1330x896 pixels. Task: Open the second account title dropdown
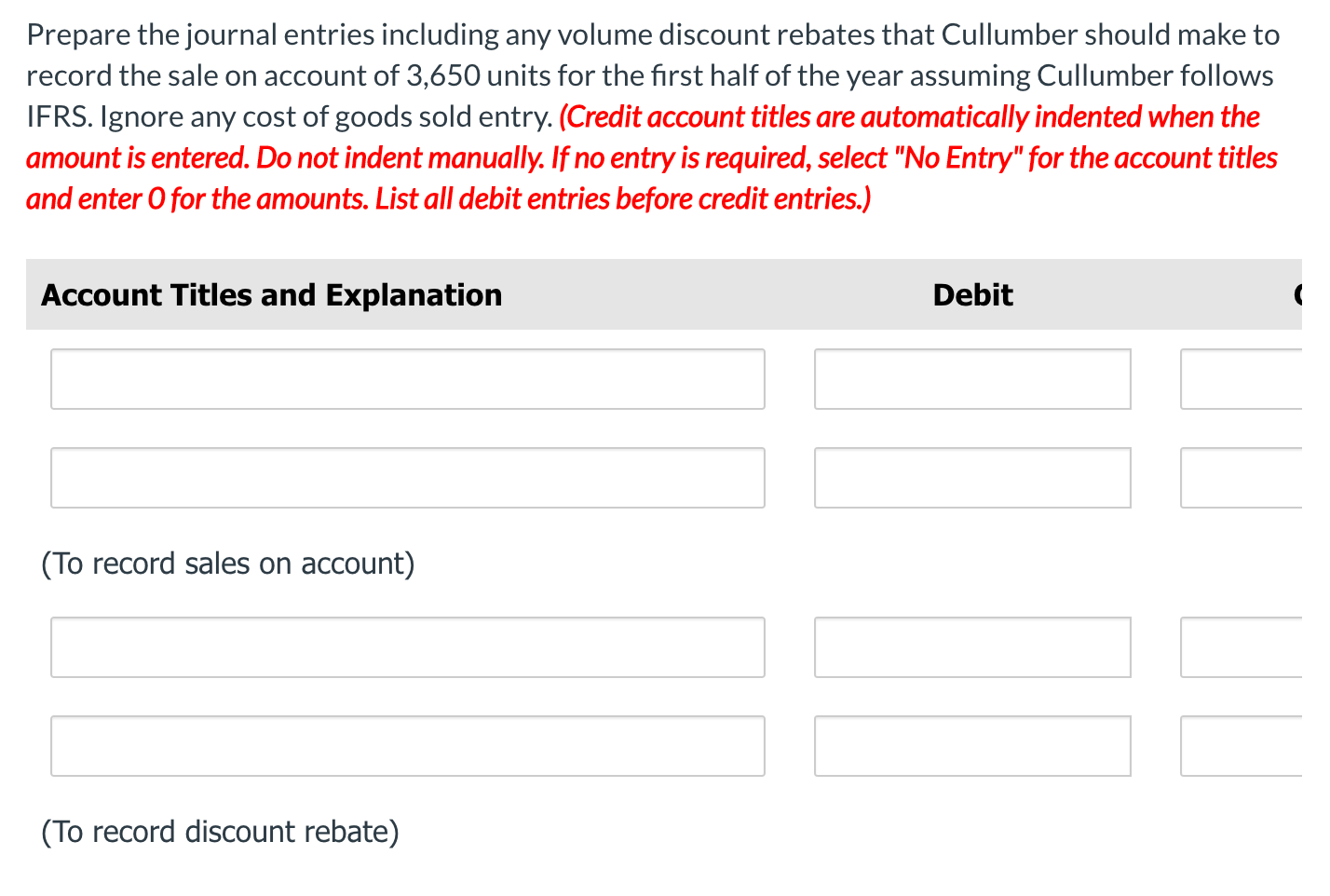click(407, 478)
